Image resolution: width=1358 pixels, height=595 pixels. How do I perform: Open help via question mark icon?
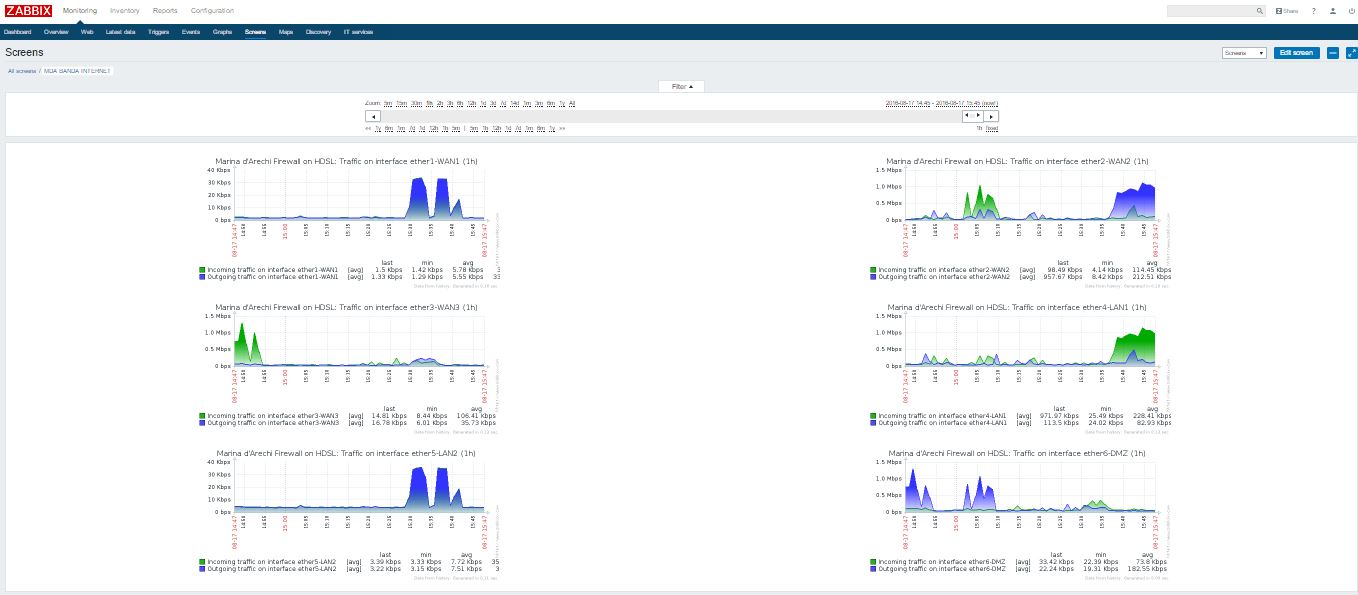pyautogui.click(x=1314, y=11)
